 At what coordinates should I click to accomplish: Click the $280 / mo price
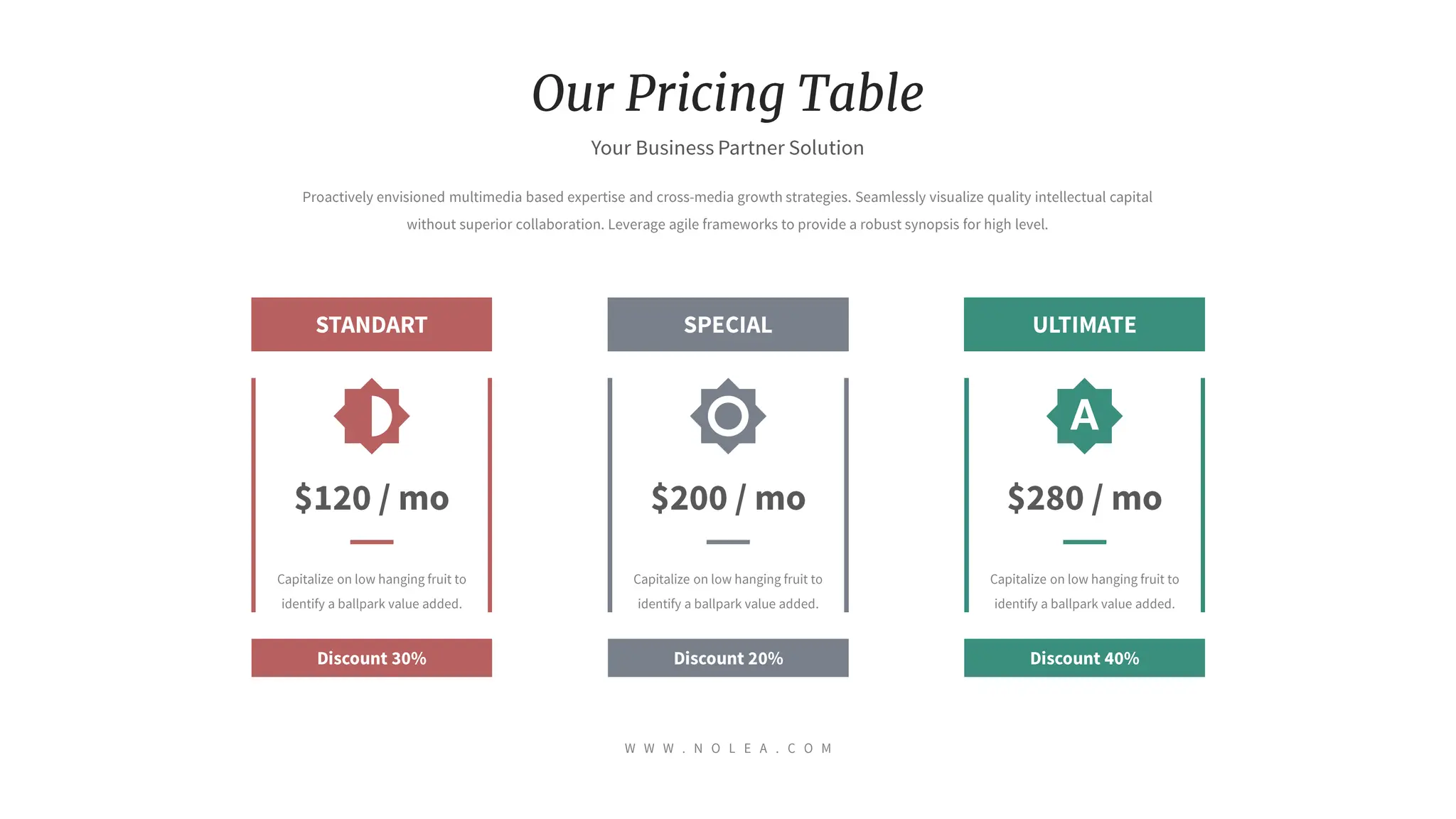coord(1084,498)
